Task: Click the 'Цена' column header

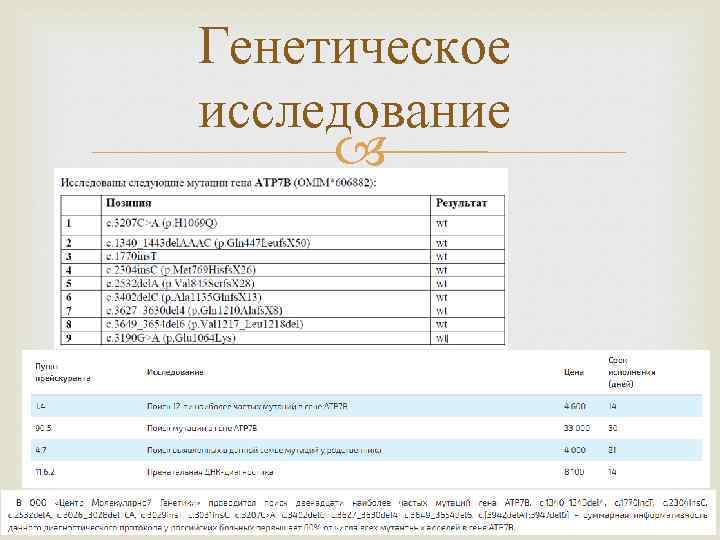Action: [x=574, y=372]
